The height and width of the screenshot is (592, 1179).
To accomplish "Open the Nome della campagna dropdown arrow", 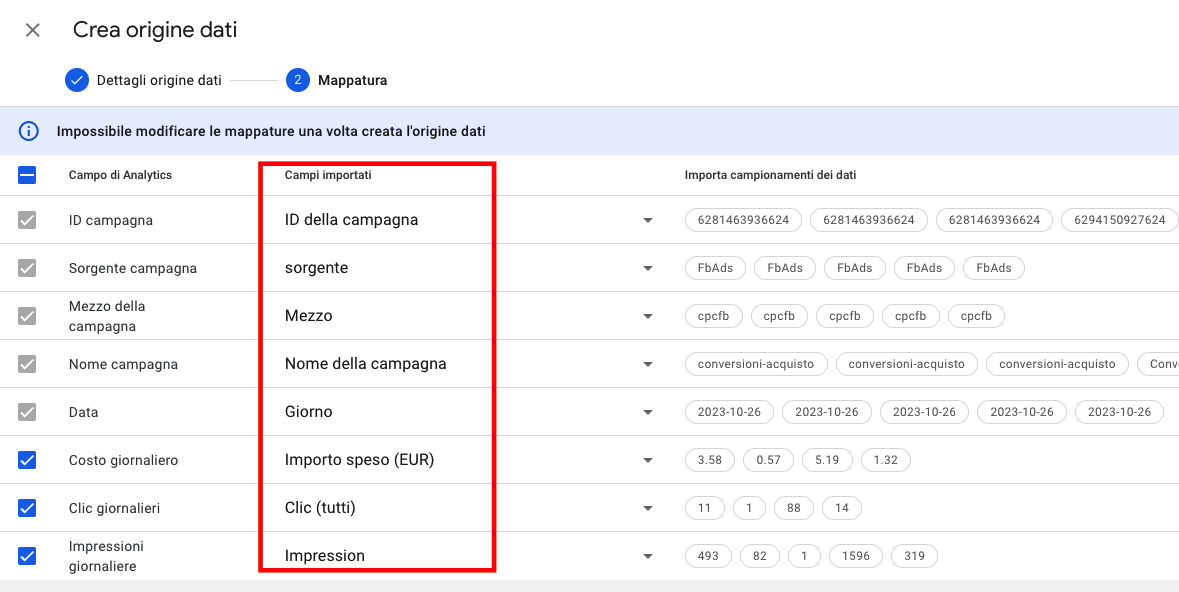I will pyautogui.click(x=647, y=365).
